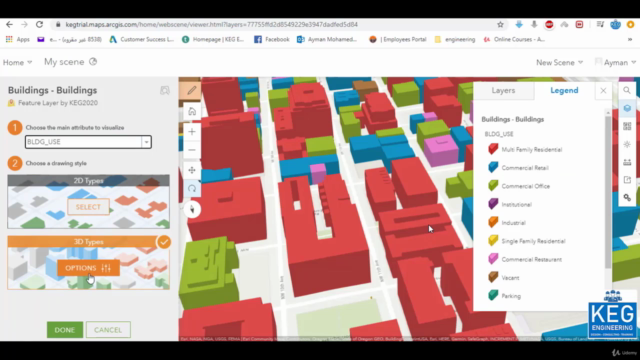The width and height of the screenshot is (640, 360).
Task: Go back using browser back arrow
Action: (x=9, y=24)
